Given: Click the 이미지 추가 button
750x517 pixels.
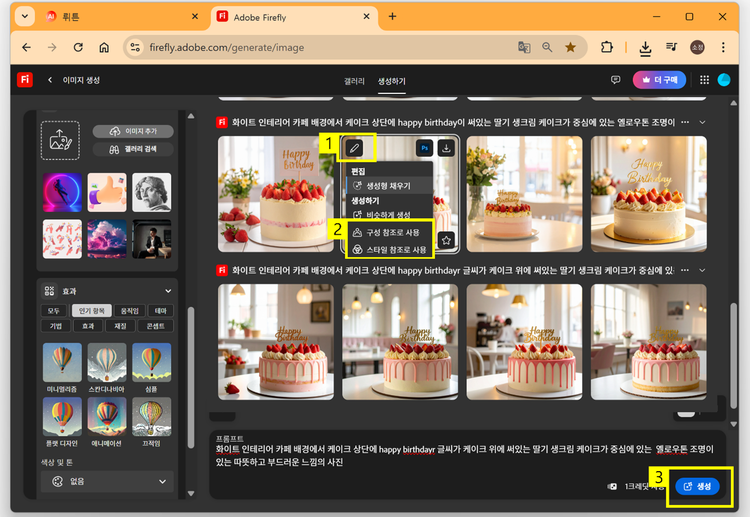Looking at the screenshot, I should (x=133, y=131).
